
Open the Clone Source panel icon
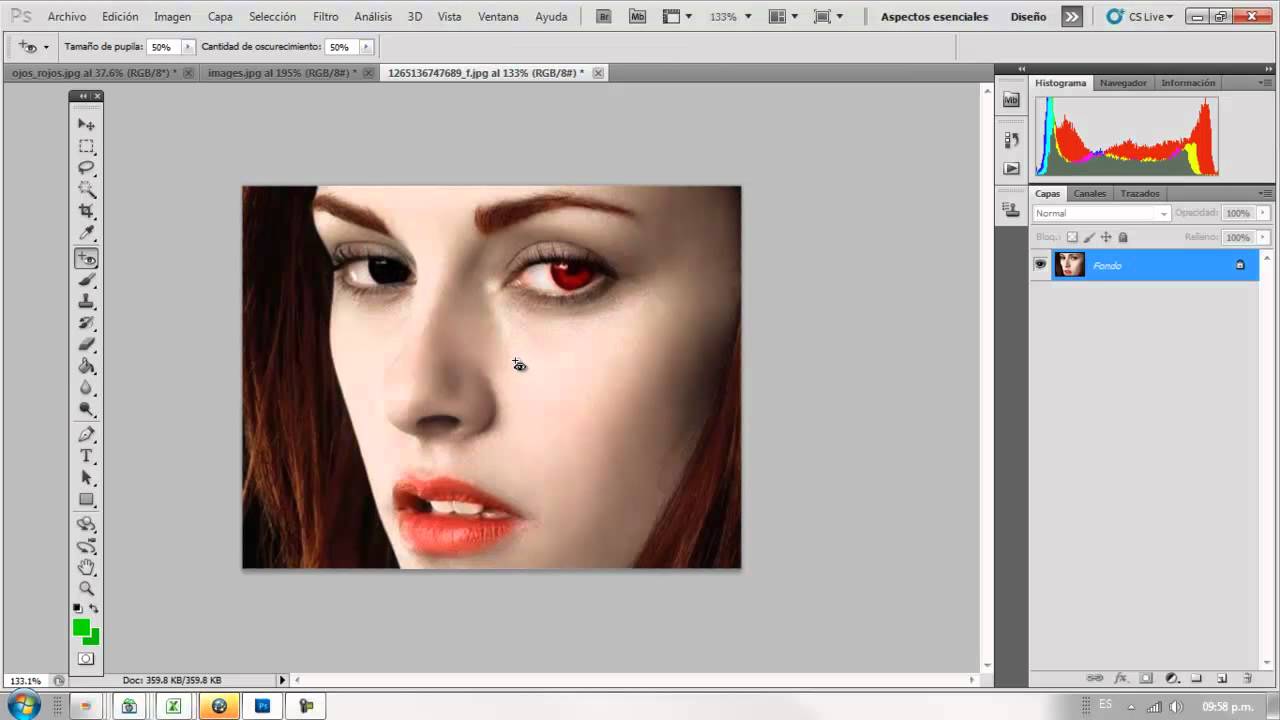coord(1011,210)
